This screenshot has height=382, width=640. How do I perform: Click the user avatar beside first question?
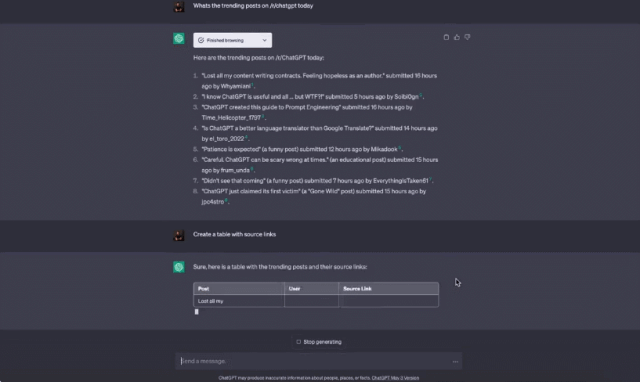pyautogui.click(x=179, y=7)
